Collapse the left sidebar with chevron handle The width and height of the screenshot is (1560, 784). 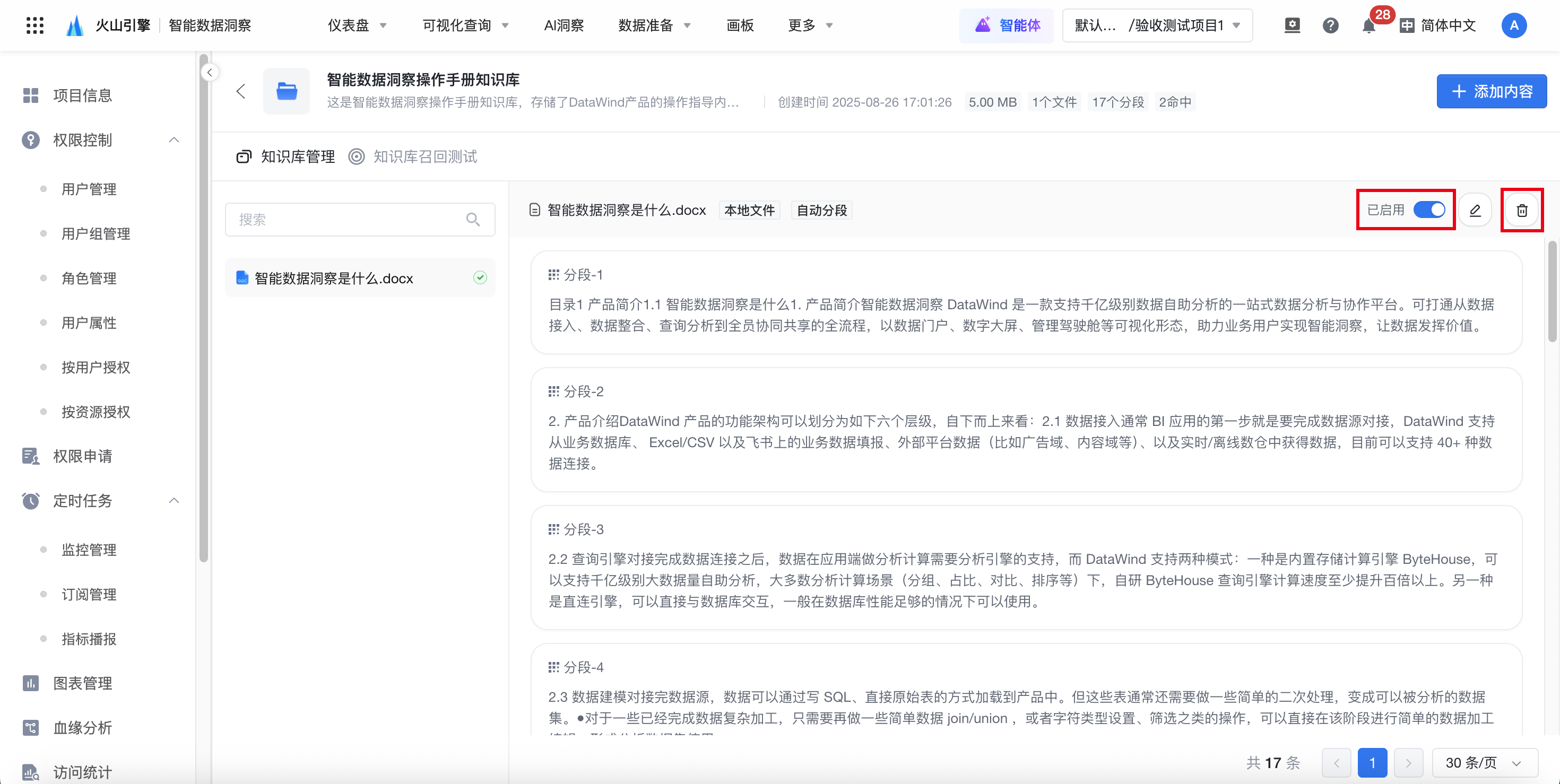[210, 73]
